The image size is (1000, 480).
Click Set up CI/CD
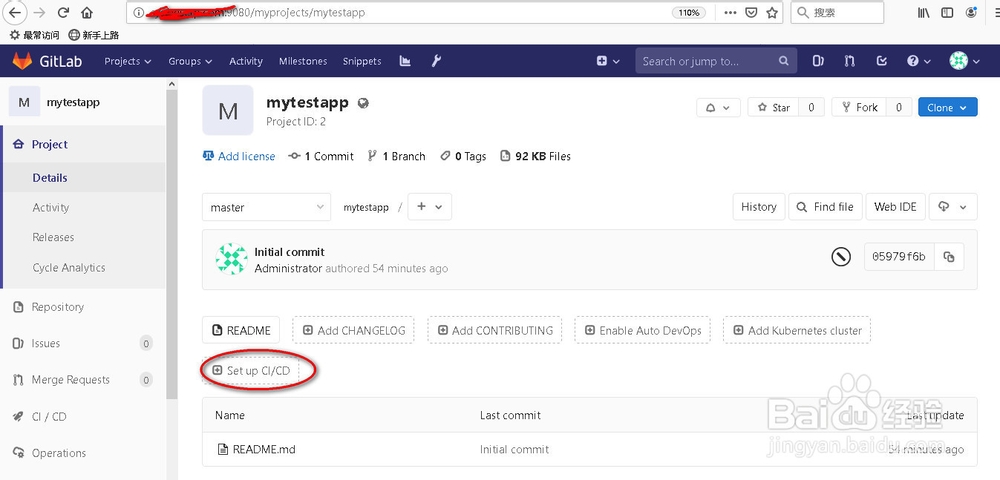click(251, 370)
